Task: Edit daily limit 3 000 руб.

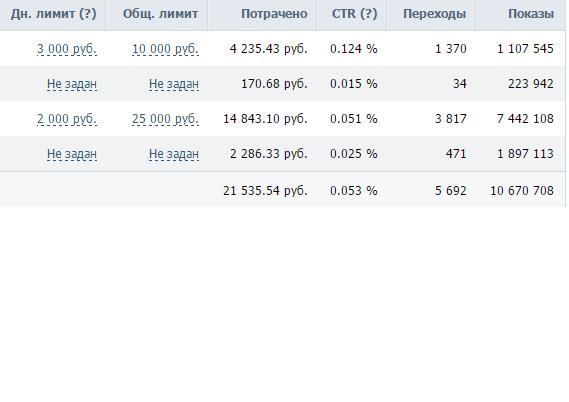Action: click(x=67, y=49)
